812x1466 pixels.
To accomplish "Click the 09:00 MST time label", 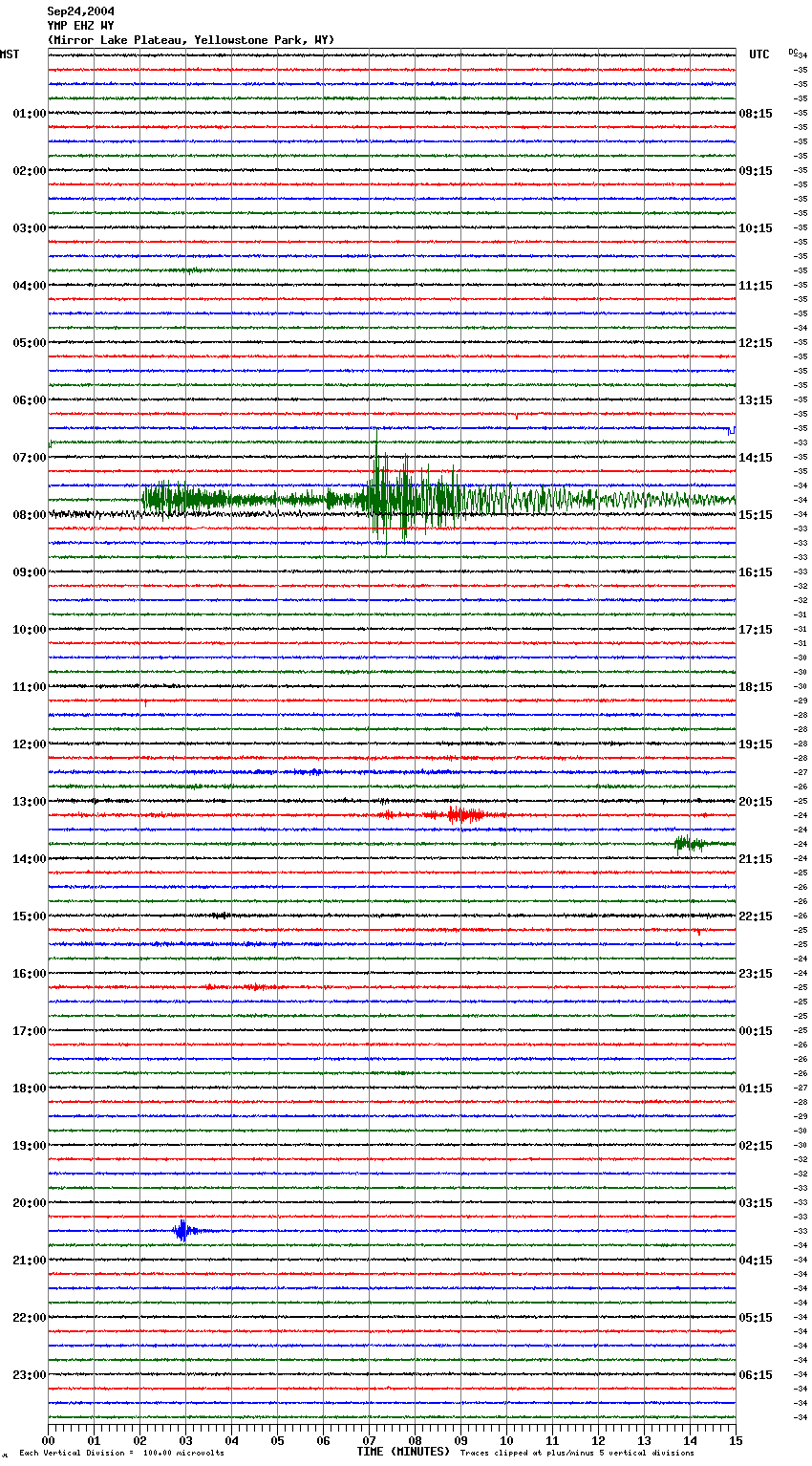I will [29, 572].
